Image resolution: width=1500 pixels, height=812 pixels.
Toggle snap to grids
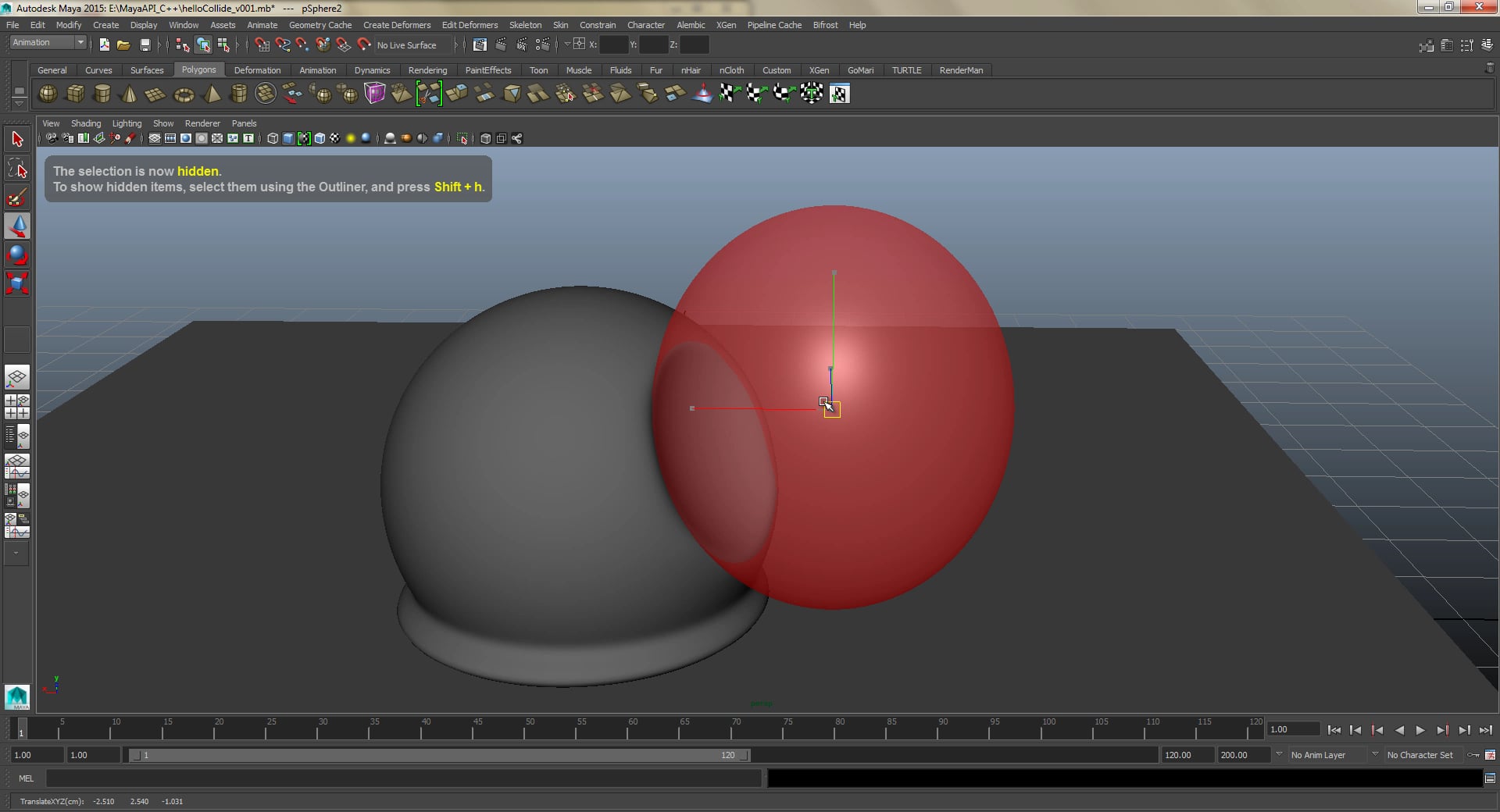click(262, 45)
